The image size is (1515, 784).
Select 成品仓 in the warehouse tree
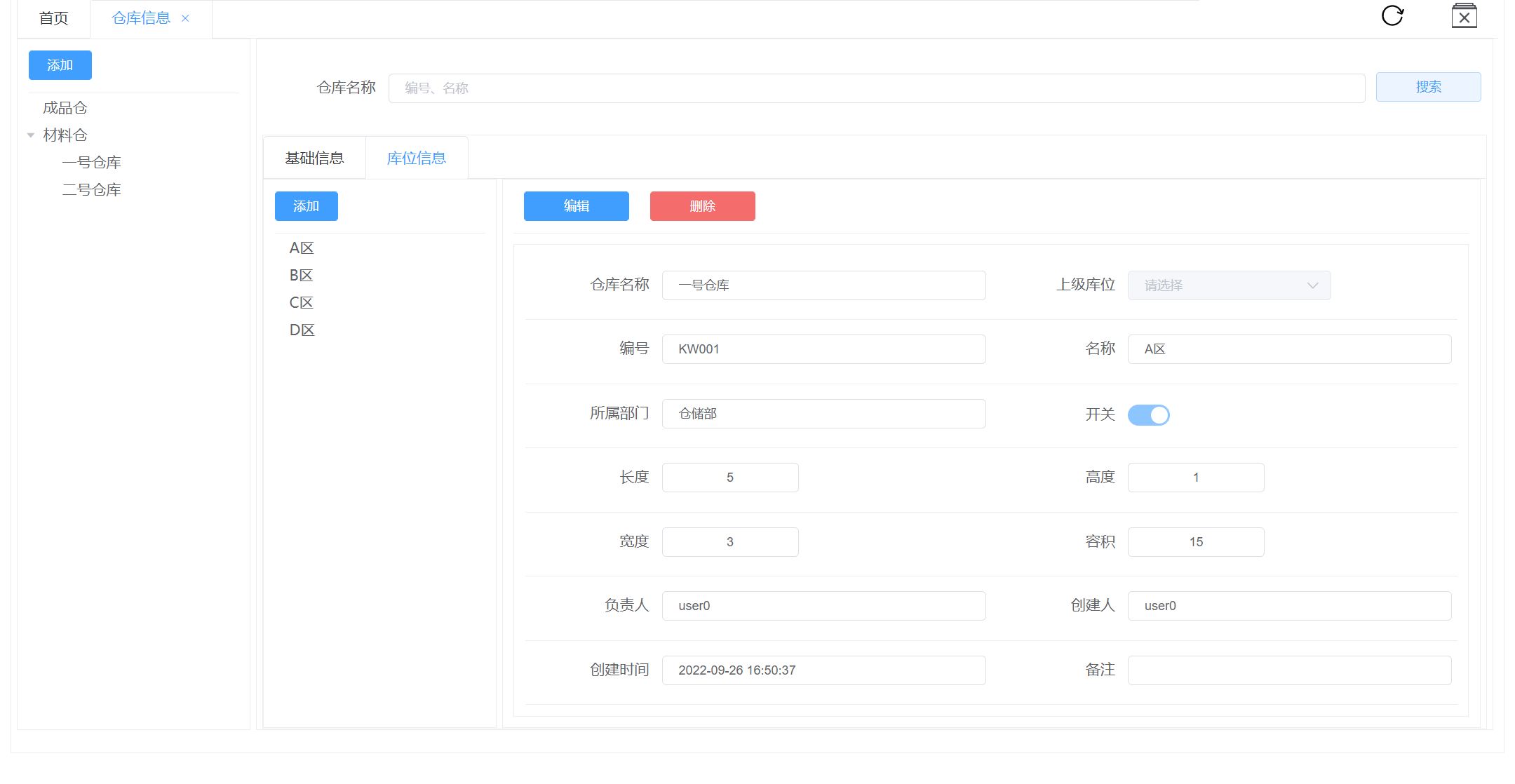coord(65,108)
